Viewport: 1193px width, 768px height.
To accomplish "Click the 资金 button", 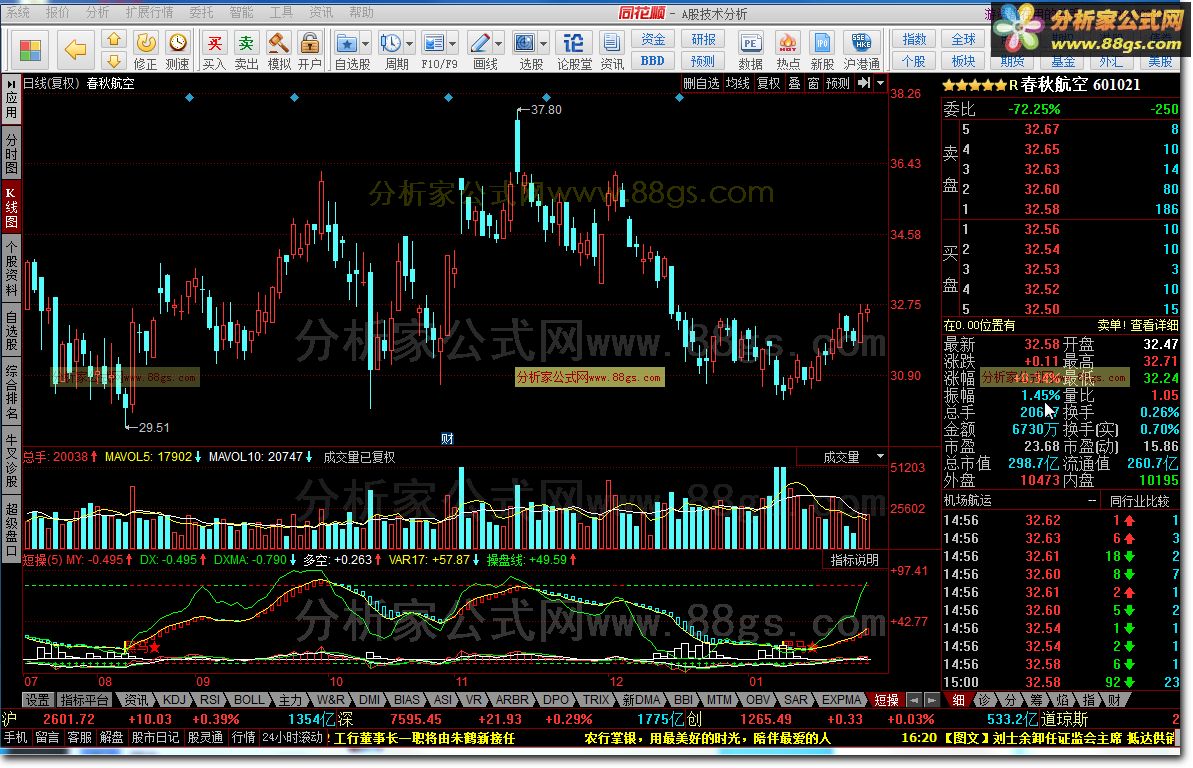I will pos(653,40).
